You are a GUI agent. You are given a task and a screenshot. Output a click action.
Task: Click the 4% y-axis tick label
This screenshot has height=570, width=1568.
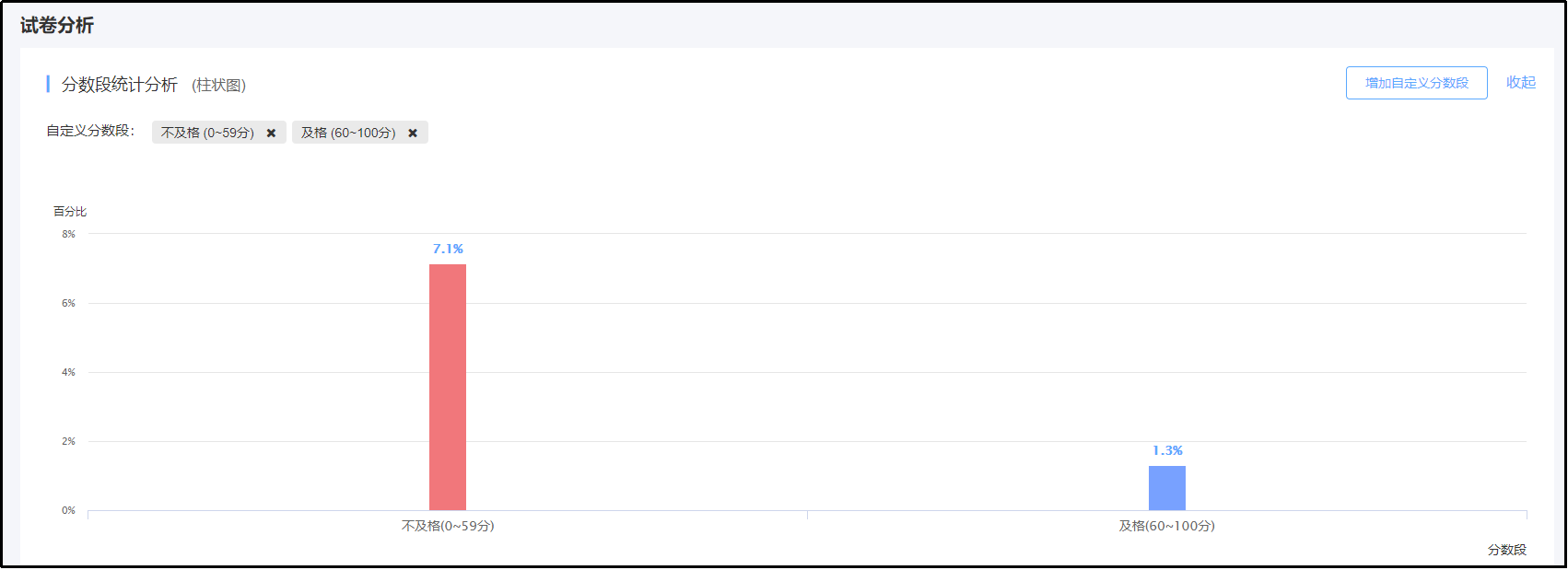pos(69,372)
